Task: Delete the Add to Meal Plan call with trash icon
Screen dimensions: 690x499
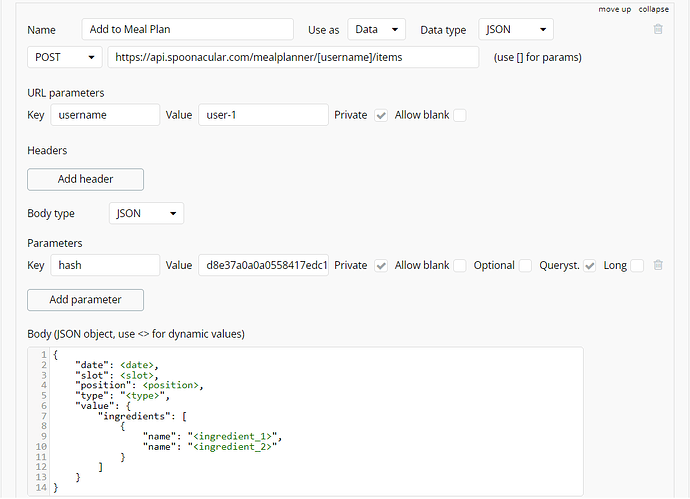Action: pyautogui.click(x=658, y=29)
